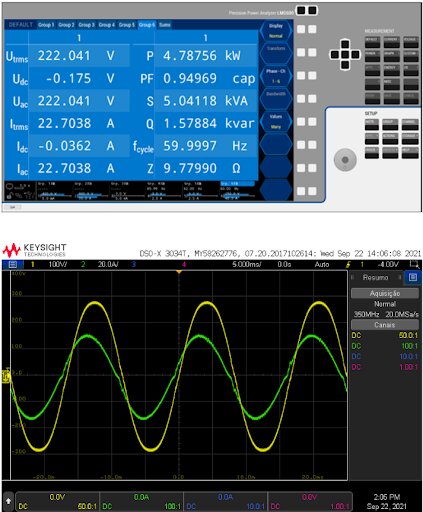Image resolution: width=423 pixels, height=512 pixels.
Task: Click the channel 1 ground marker on the waveform edge
Action: point(6,376)
